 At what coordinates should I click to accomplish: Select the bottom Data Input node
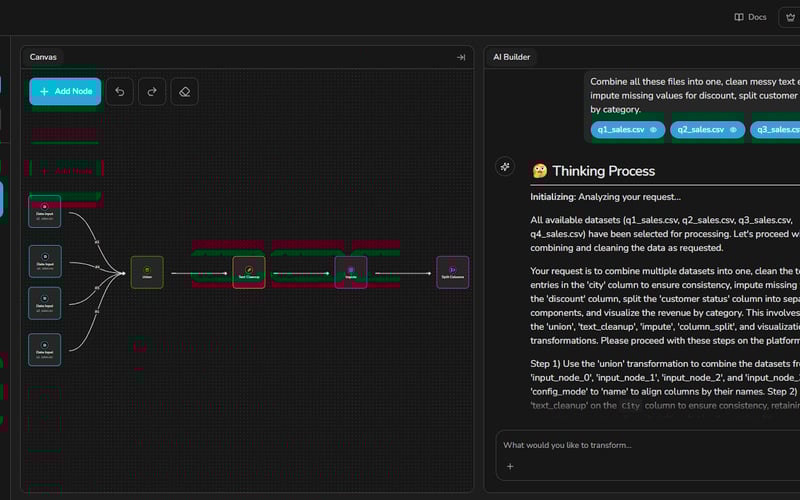(44, 349)
